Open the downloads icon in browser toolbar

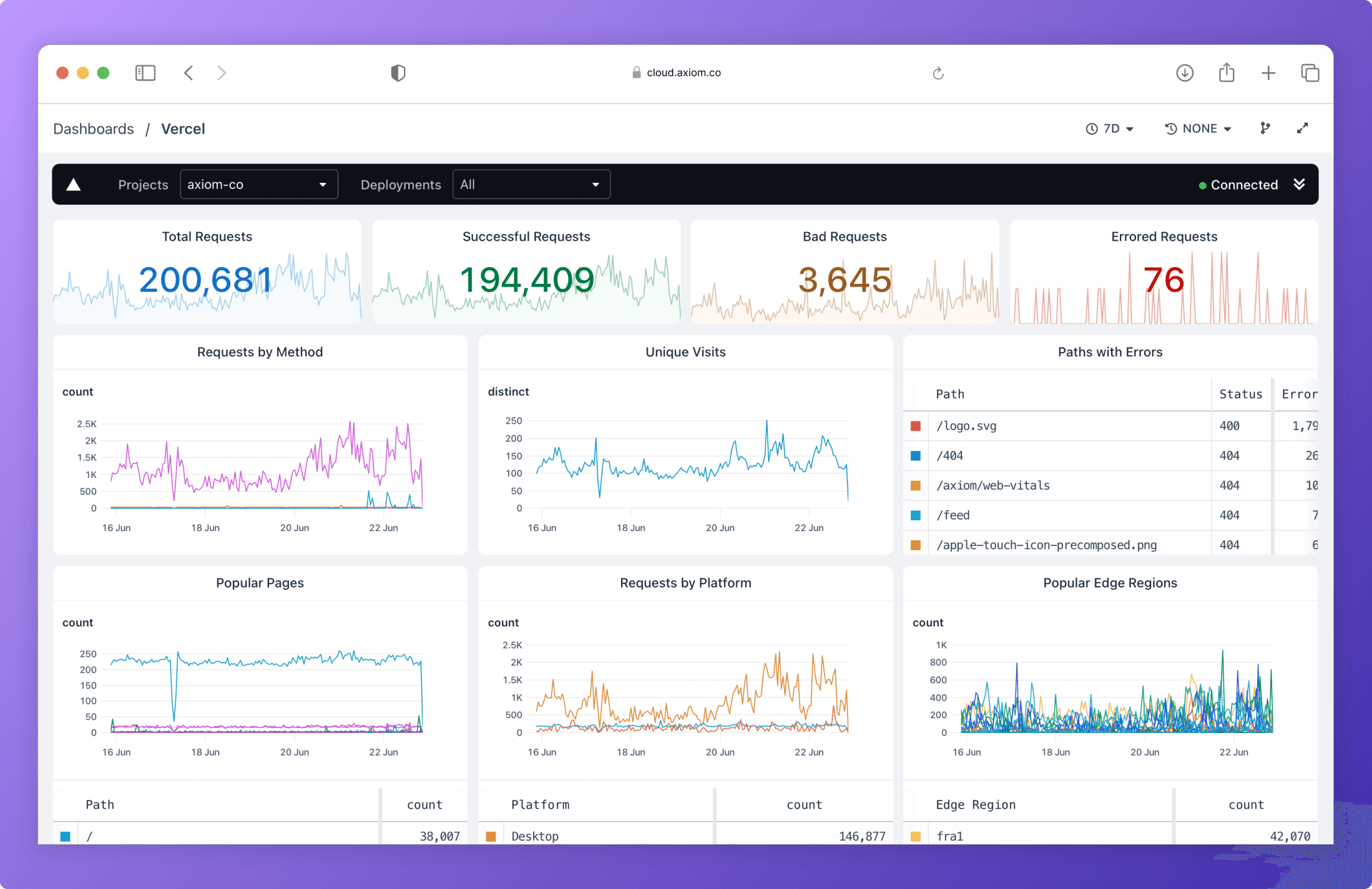tap(1184, 73)
